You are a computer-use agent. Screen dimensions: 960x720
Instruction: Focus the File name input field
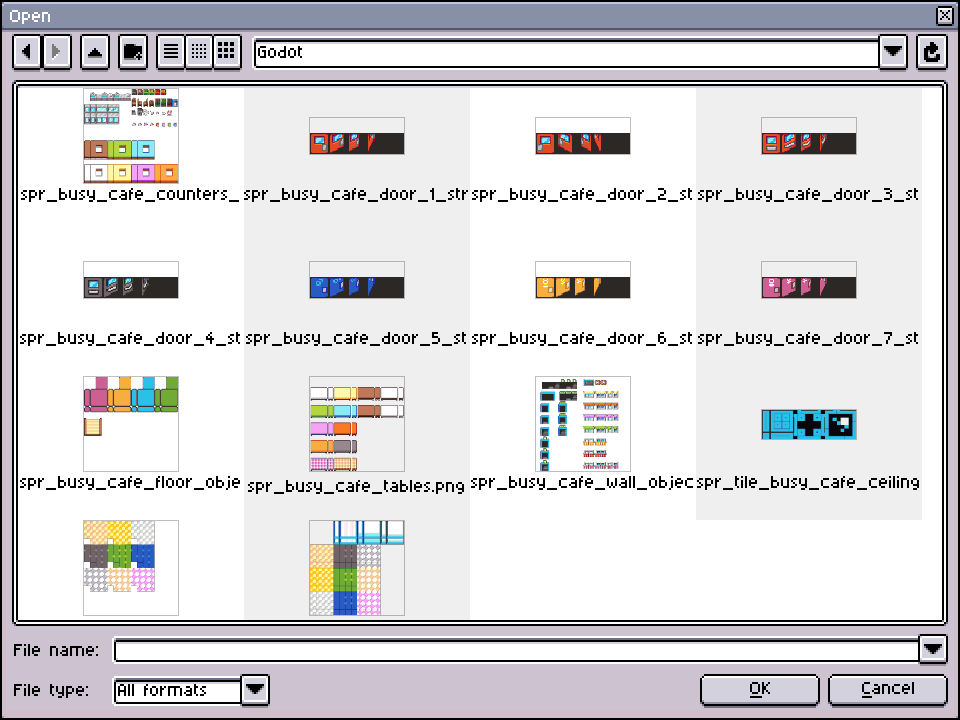pos(516,650)
